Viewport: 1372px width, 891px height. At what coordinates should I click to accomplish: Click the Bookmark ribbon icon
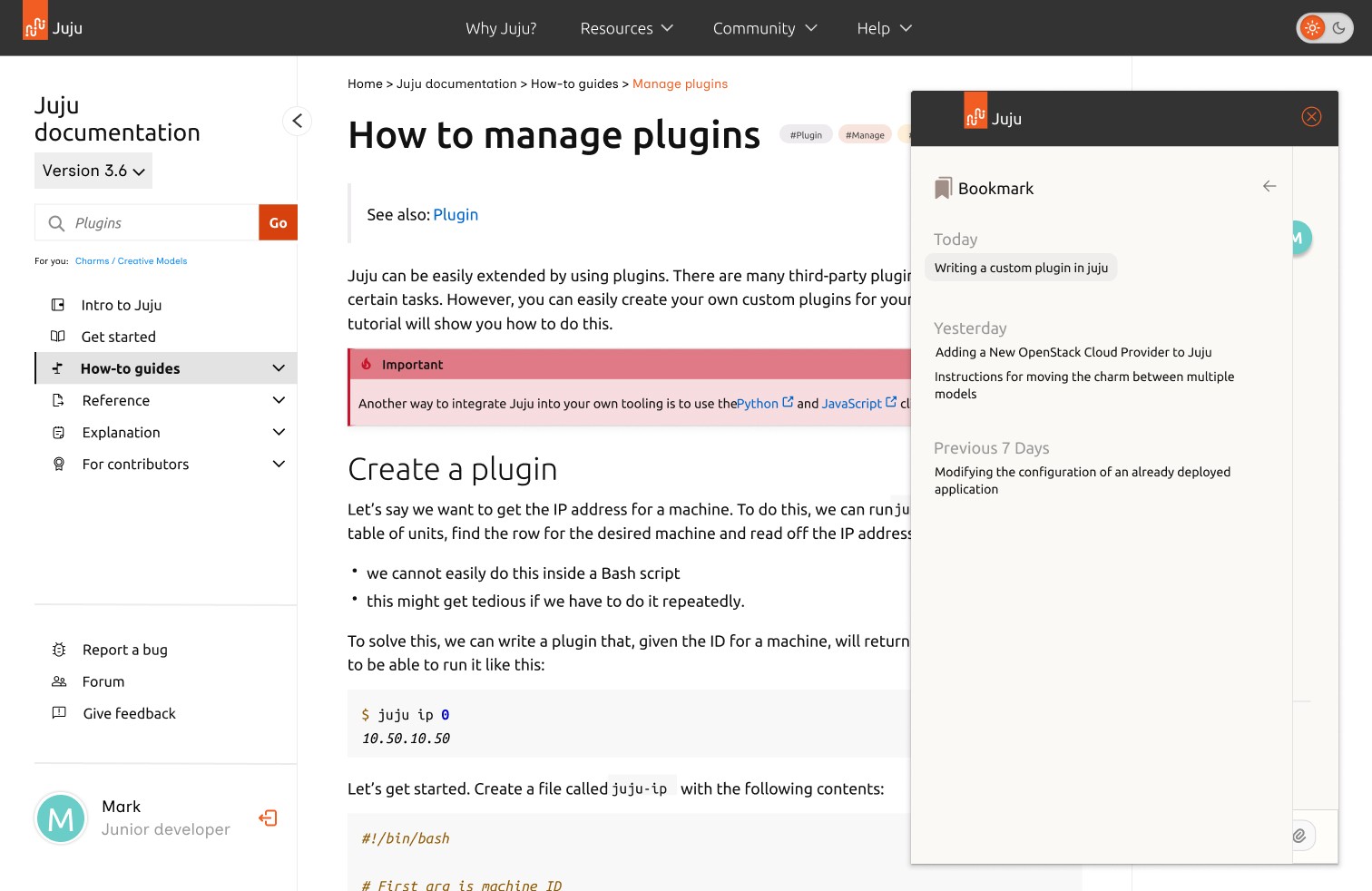coord(943,188)
